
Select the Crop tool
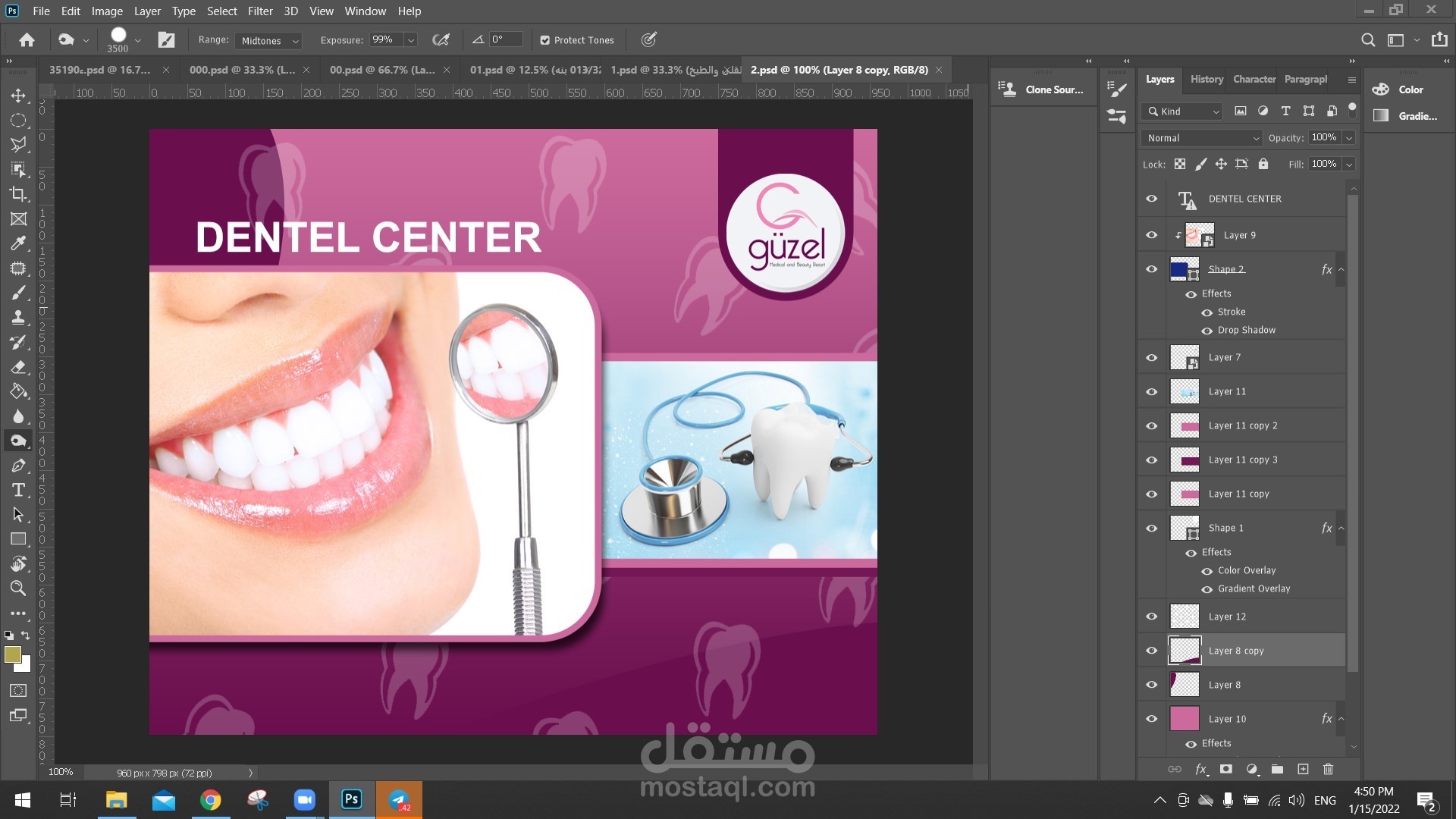[18, 194]
